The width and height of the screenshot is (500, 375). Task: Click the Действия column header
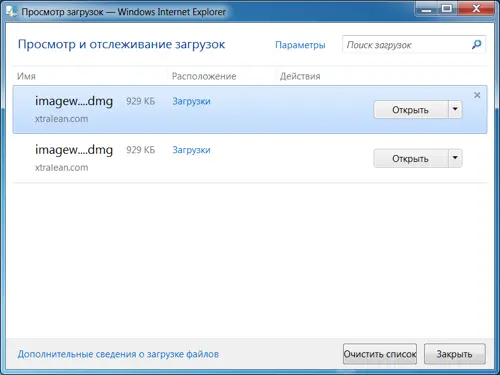point(300,76)
